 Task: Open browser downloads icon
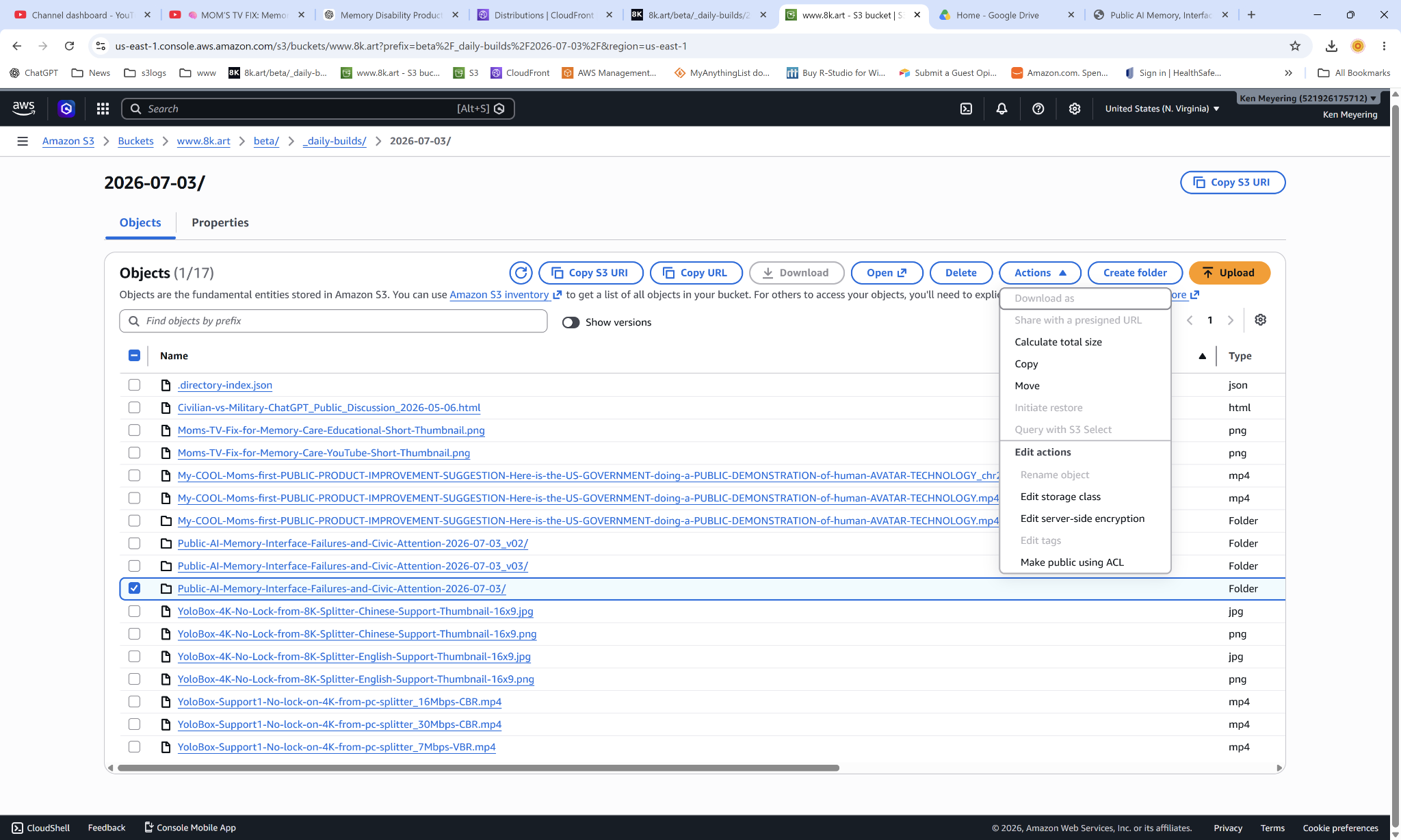1331,46
